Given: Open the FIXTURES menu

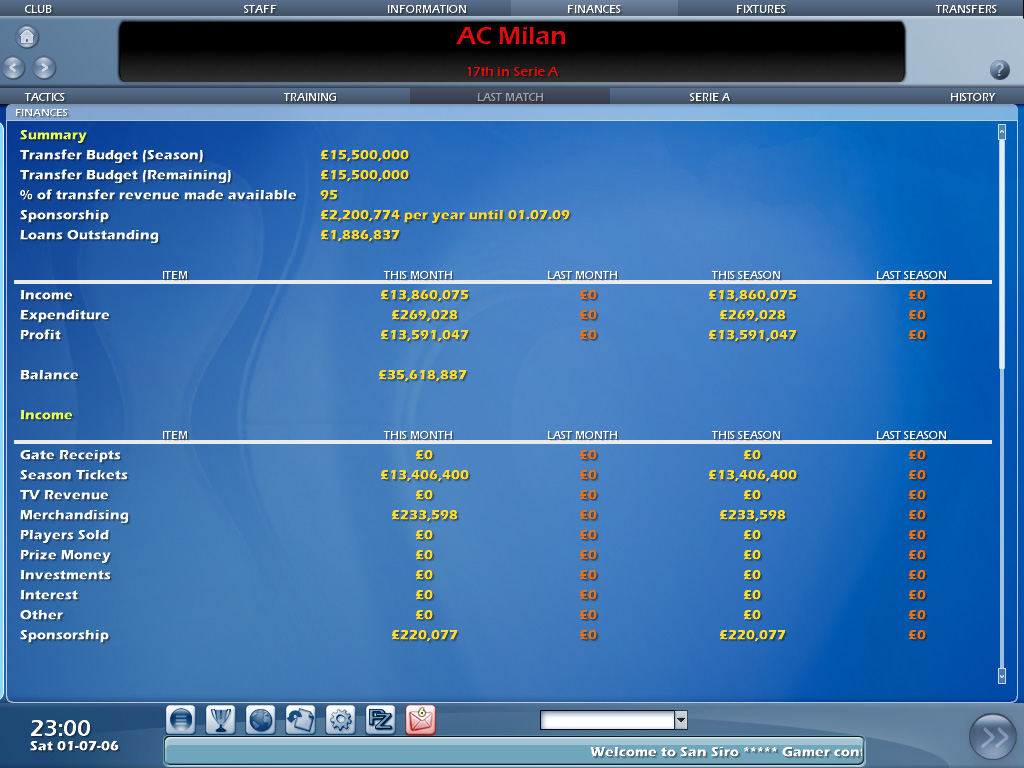Looking at the screenshot, I should pos(761,8).
